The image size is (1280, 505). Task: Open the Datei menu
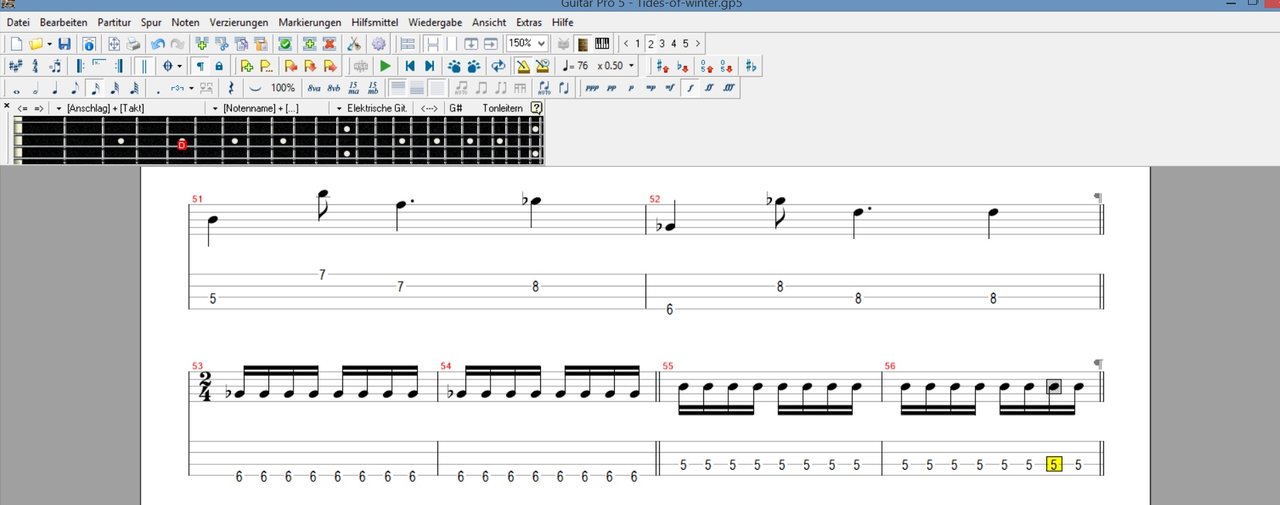pyautogui.click(x=18, y=21)
